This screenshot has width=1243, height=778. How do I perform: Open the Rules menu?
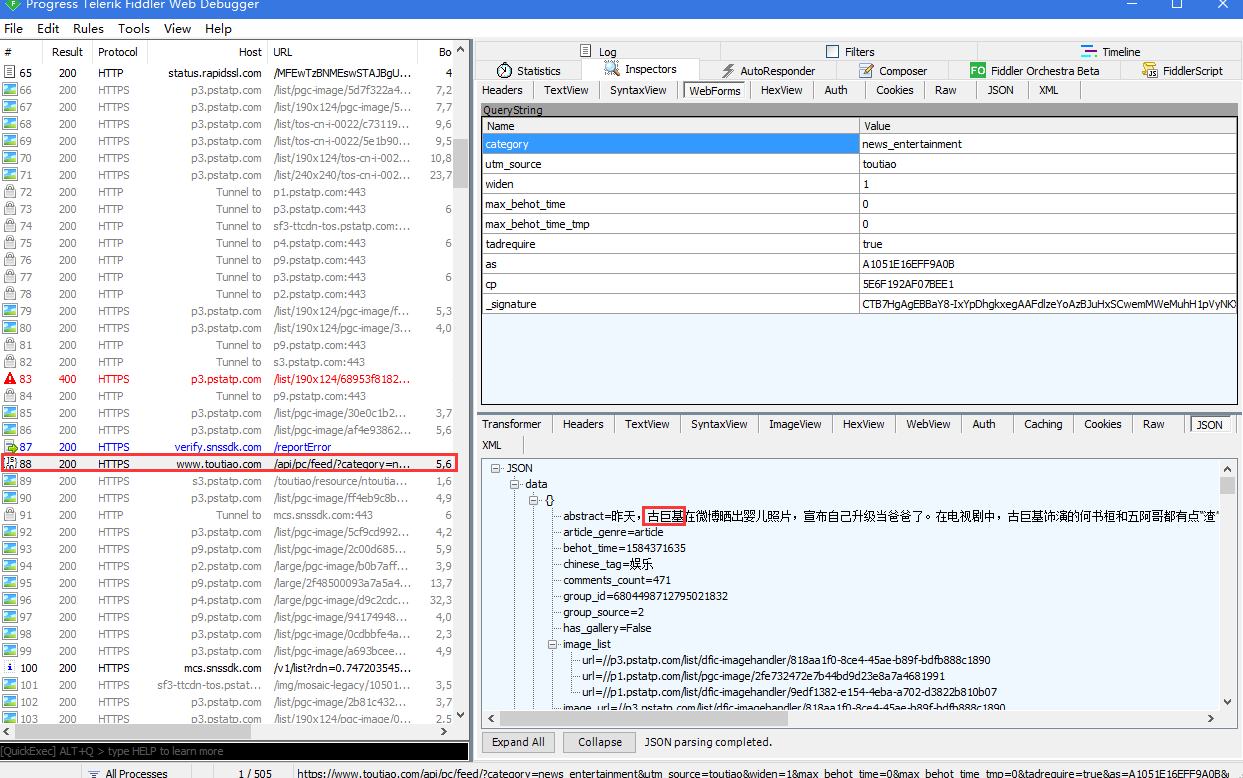(x=89, y=29)
